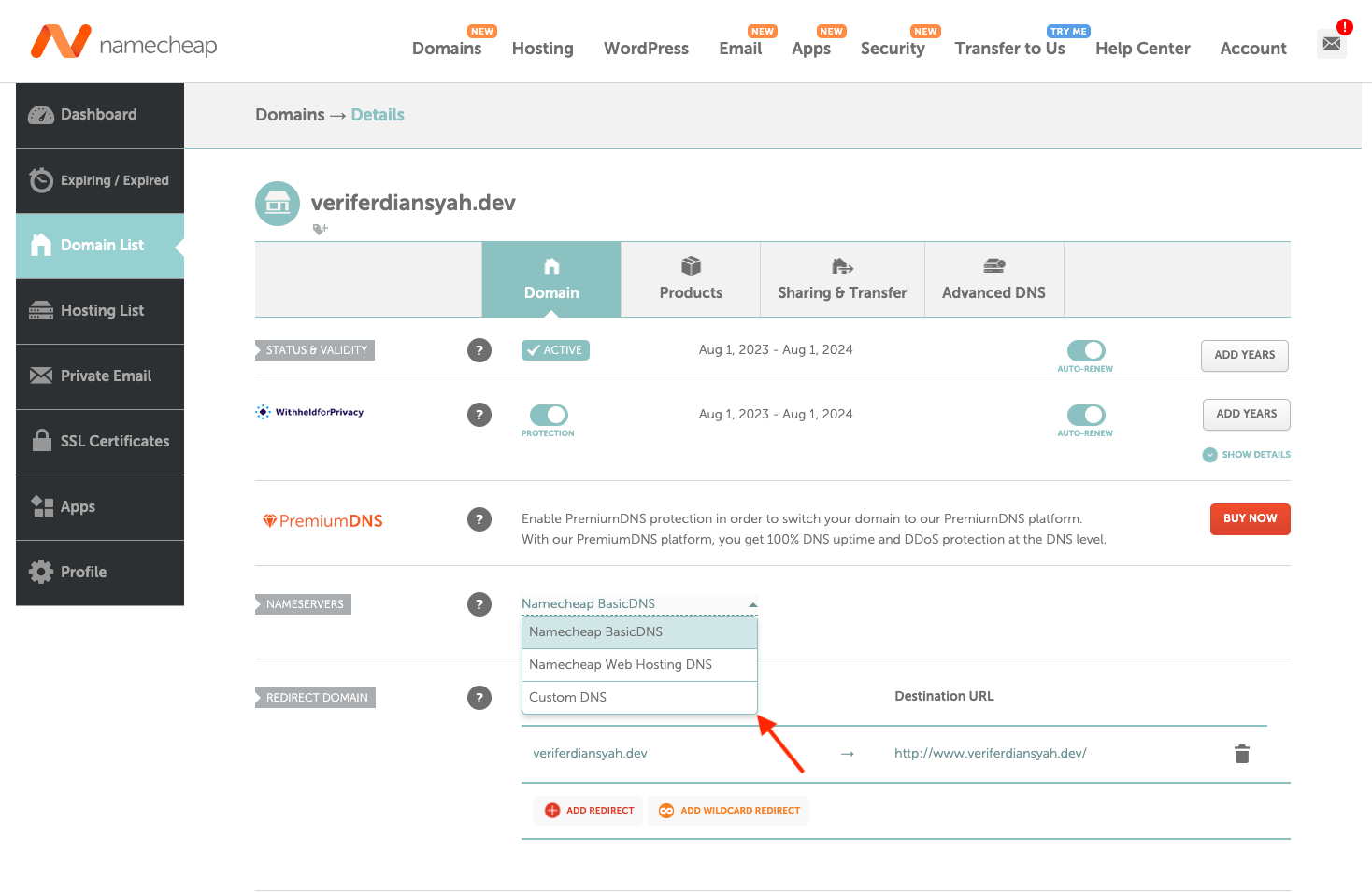The height and width of the screenshot is (893, 1372).
Task: Open the Security top menu
Action: click(x=893, y=49)
